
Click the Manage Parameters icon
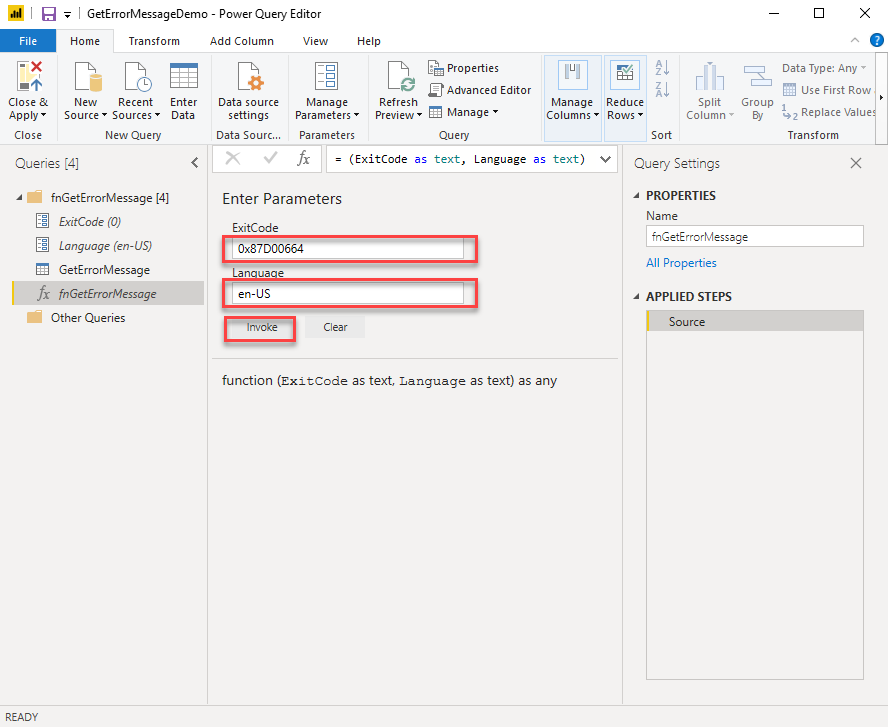(x=327, y=76)
